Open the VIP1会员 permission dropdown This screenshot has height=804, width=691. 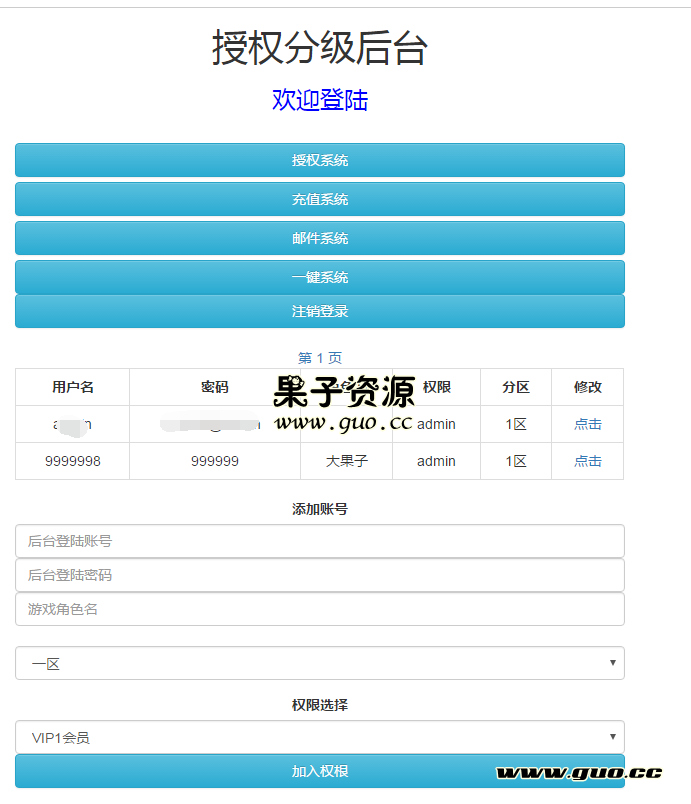click(x=320, y=738)
